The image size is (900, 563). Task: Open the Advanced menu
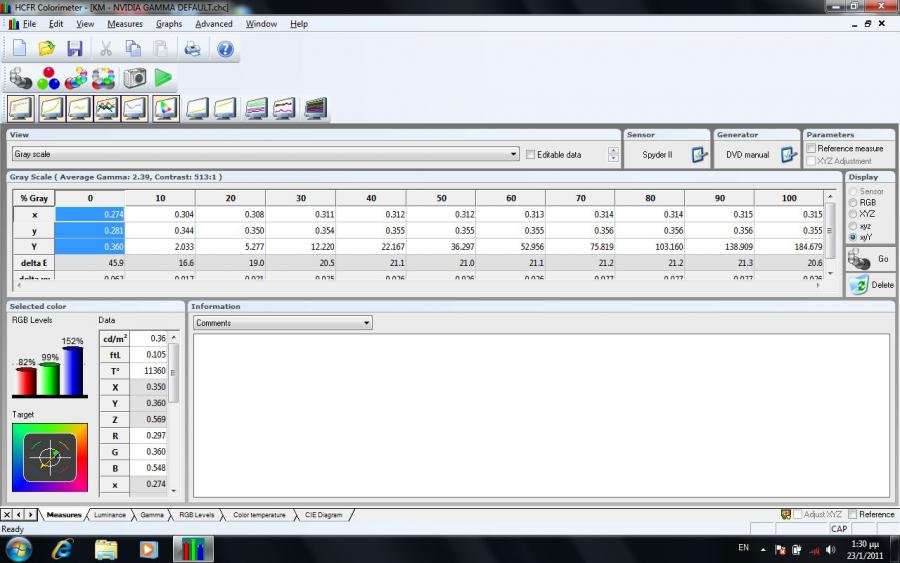(213, 24)
